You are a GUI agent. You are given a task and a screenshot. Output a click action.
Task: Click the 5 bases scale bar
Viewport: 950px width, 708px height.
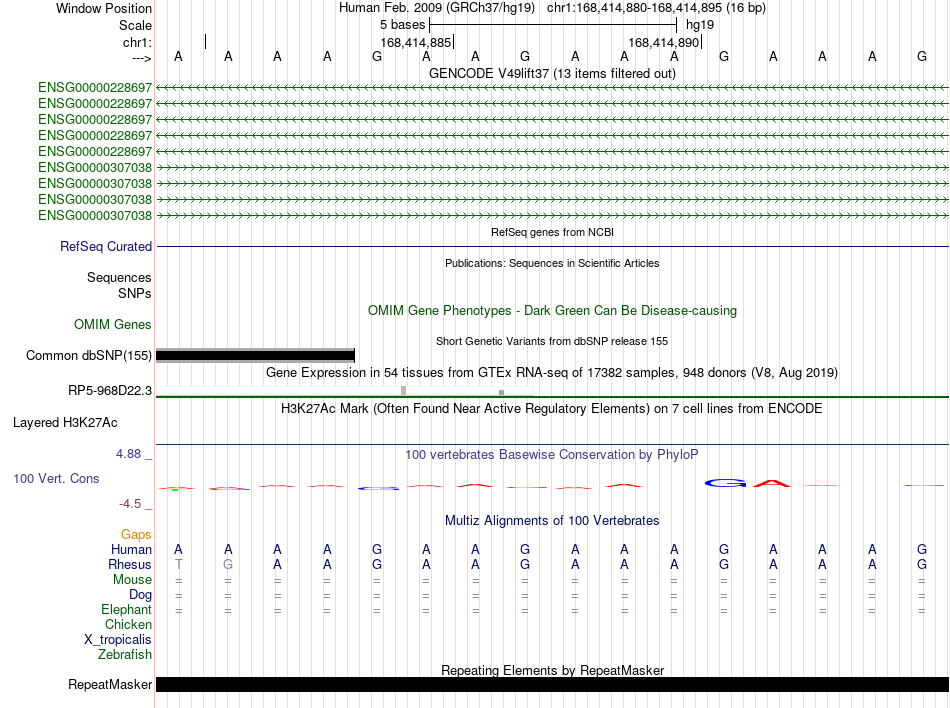pos(553,25)
